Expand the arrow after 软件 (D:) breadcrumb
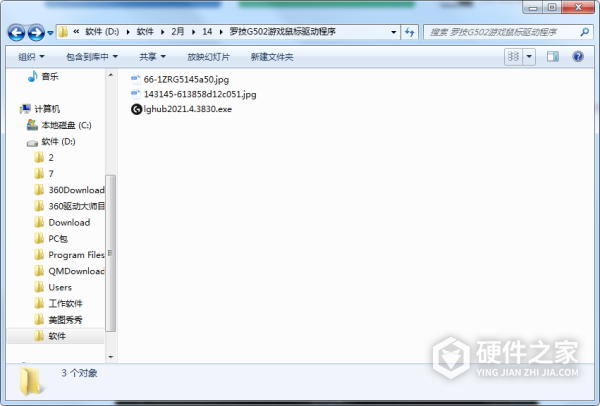 (x=128, y=32)
